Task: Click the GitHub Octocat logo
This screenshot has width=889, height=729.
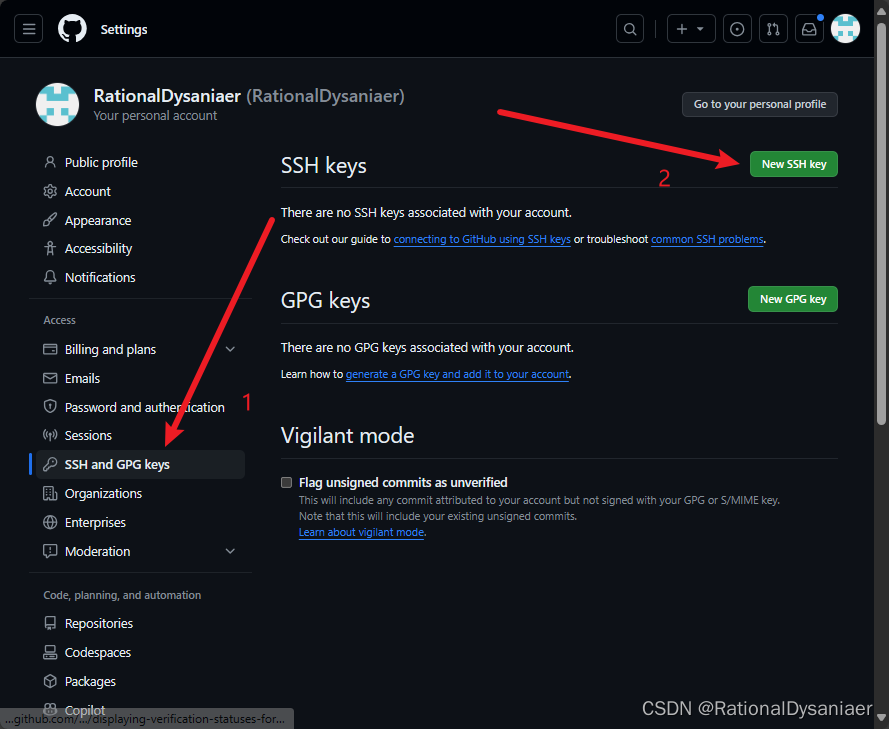Action: pos(72,29)
